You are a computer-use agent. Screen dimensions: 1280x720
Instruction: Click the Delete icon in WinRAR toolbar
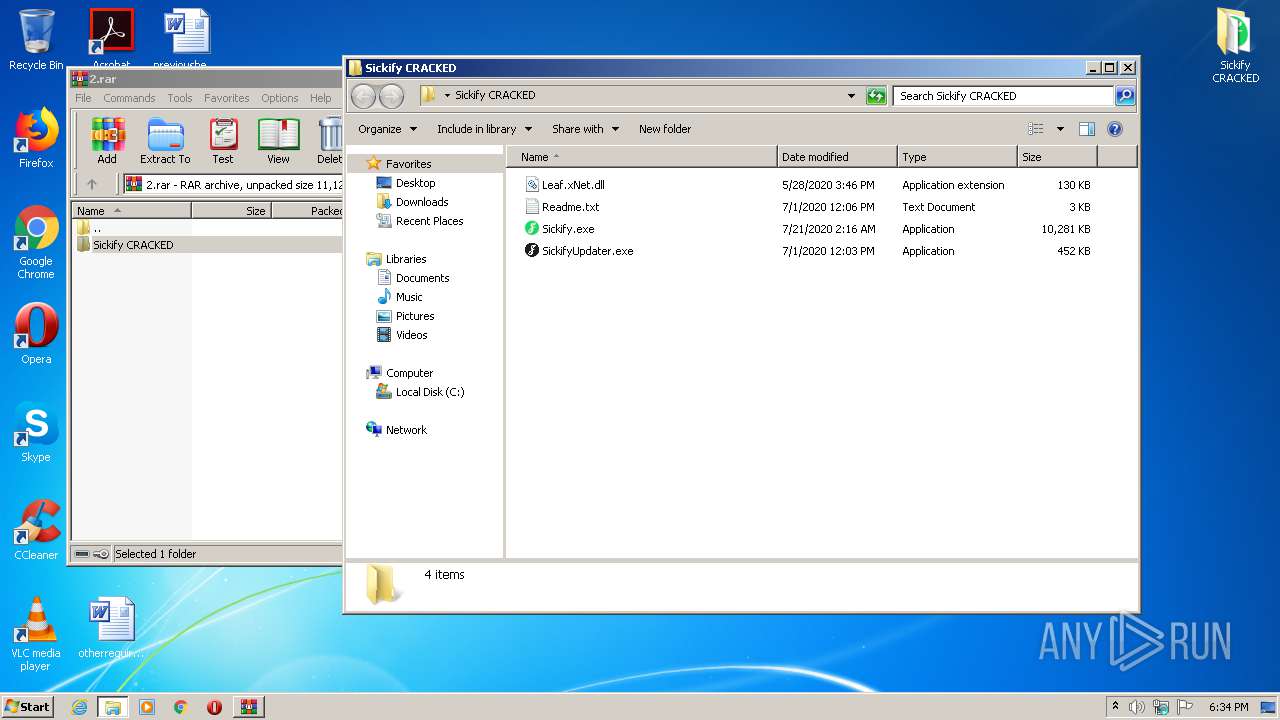(x=329, y=140)
